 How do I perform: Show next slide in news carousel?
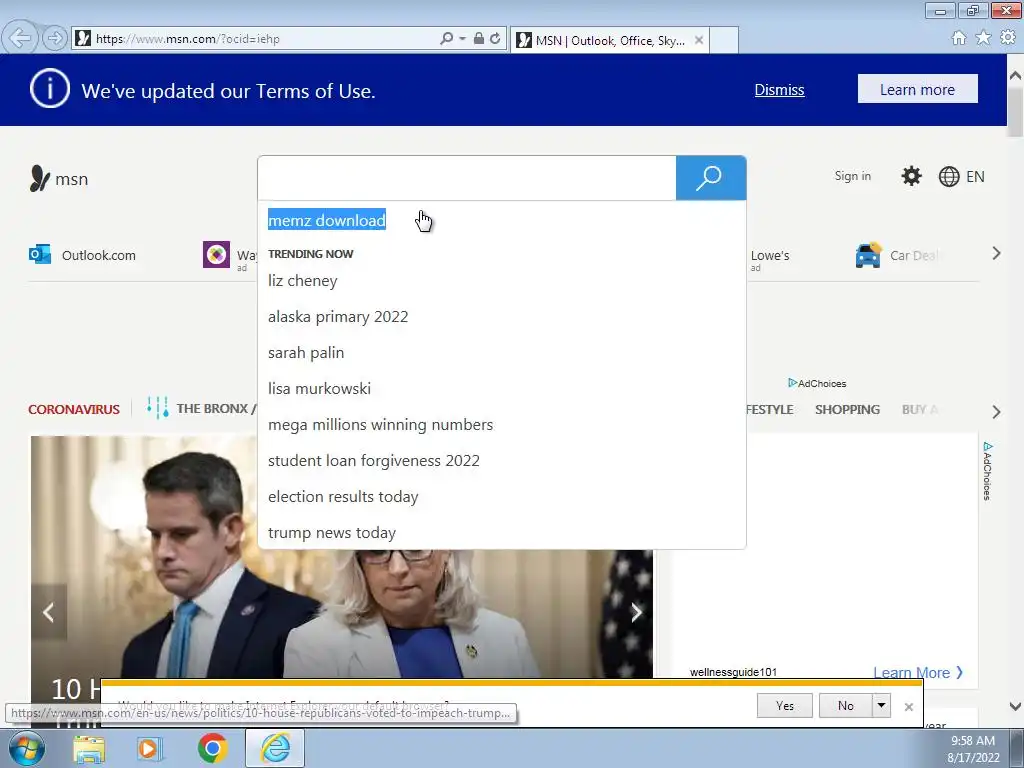tap(635, 612)
